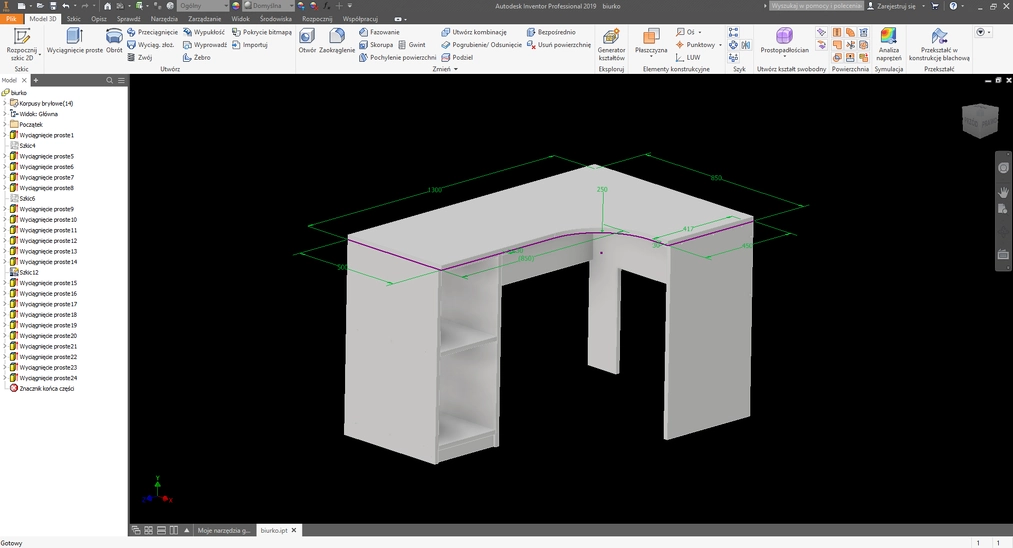This screenshot has width=1013, height=548.
Task: Choose Pogrubienie/Odsunięcie thicken tool
Action: tap(481, 45)
